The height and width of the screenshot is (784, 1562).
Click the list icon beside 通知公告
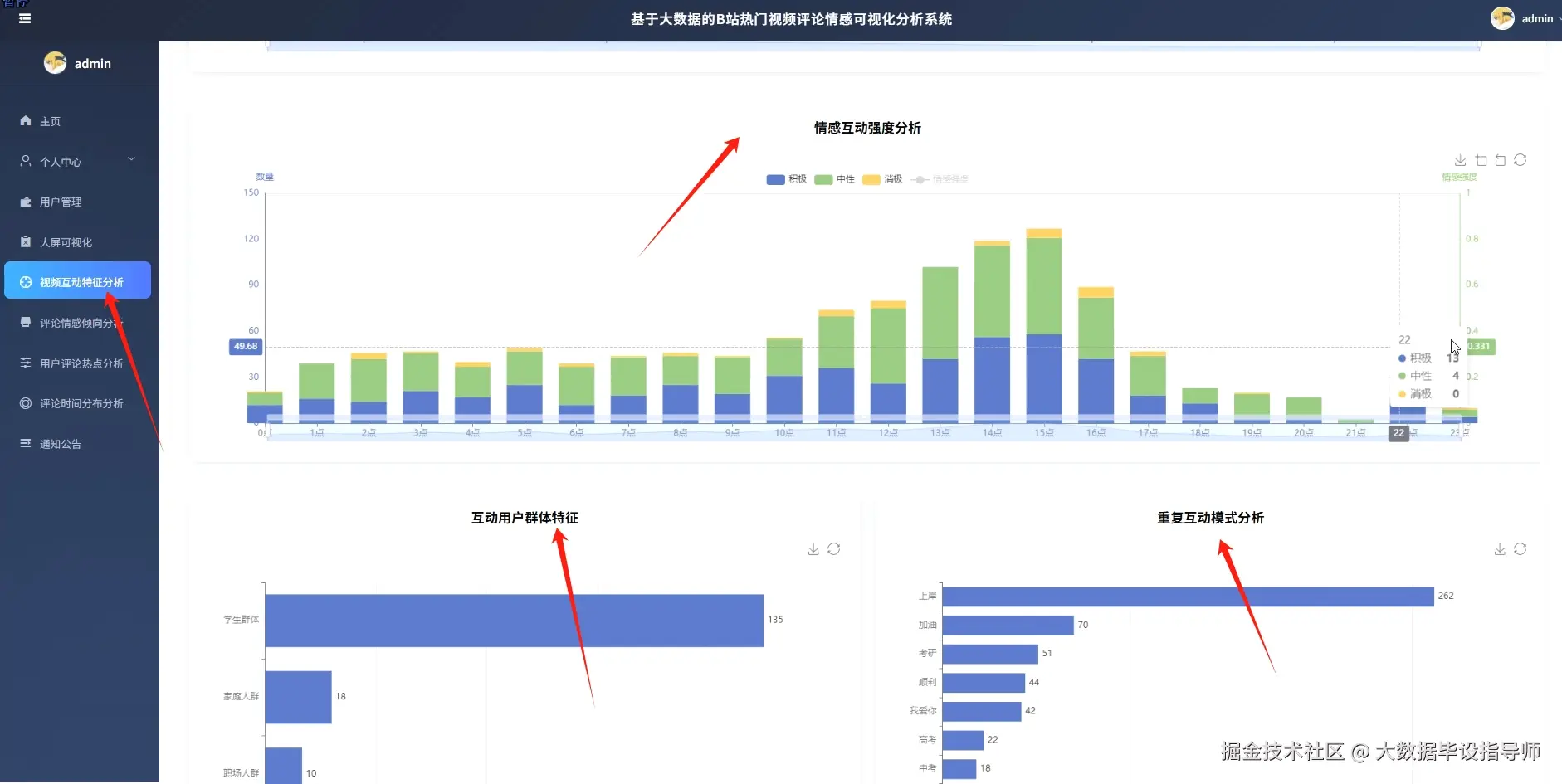26,443
